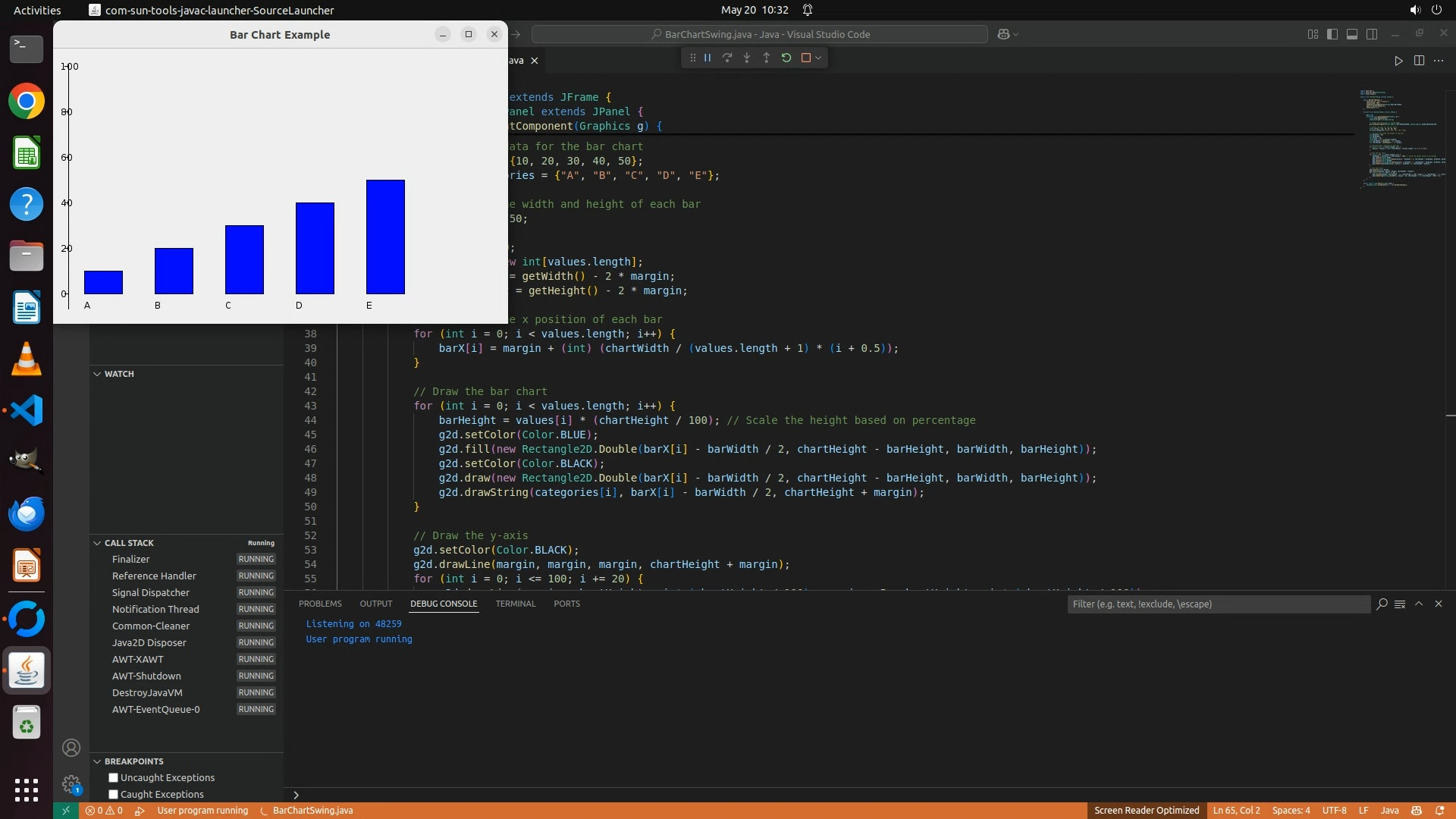The image size is (1456, 819).
Task: Open the PROBLEMS panel tab
Action: (x=320, y=604)
